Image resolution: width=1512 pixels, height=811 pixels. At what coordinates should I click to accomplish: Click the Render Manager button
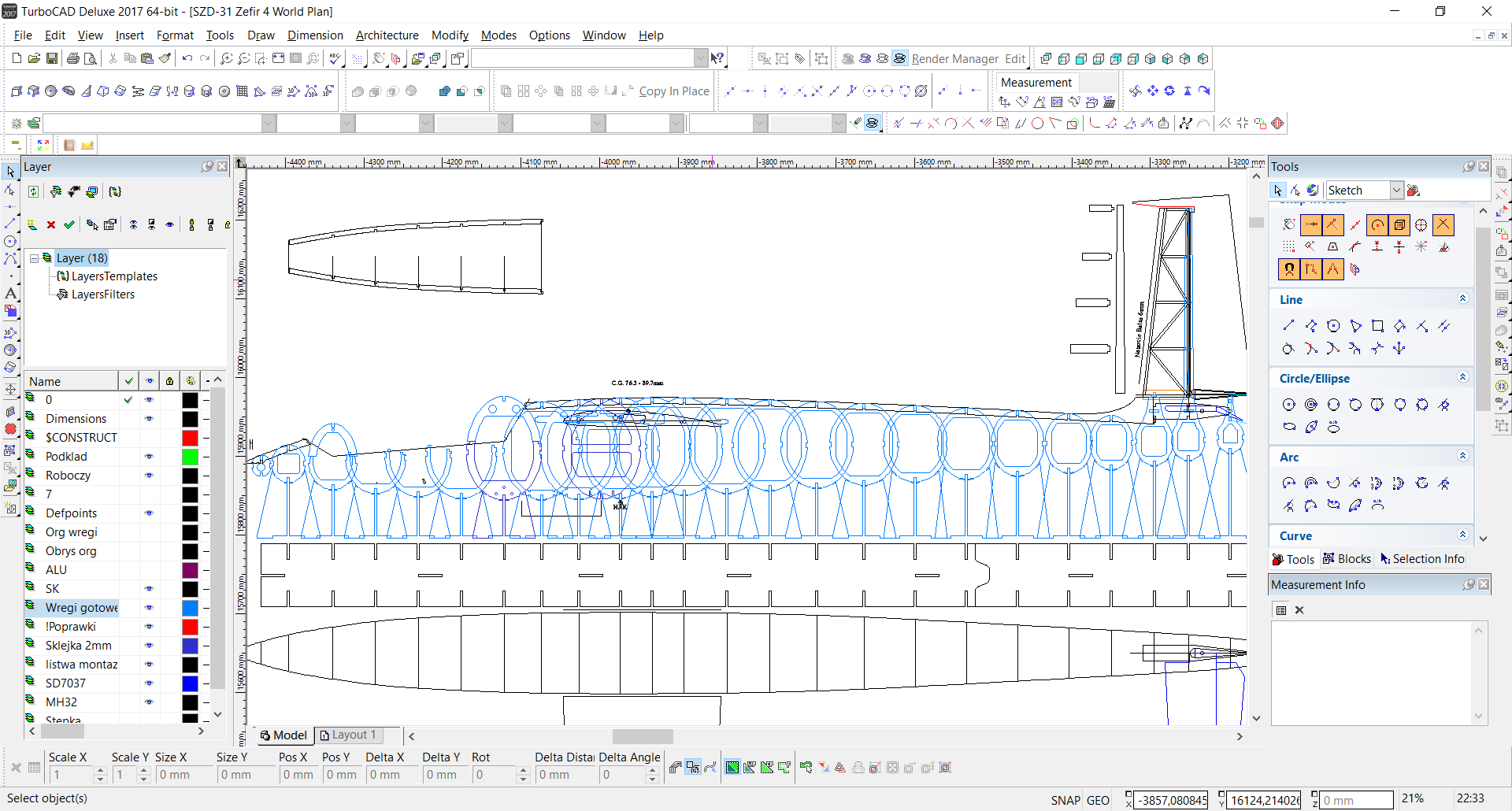(x=954, y=59)
